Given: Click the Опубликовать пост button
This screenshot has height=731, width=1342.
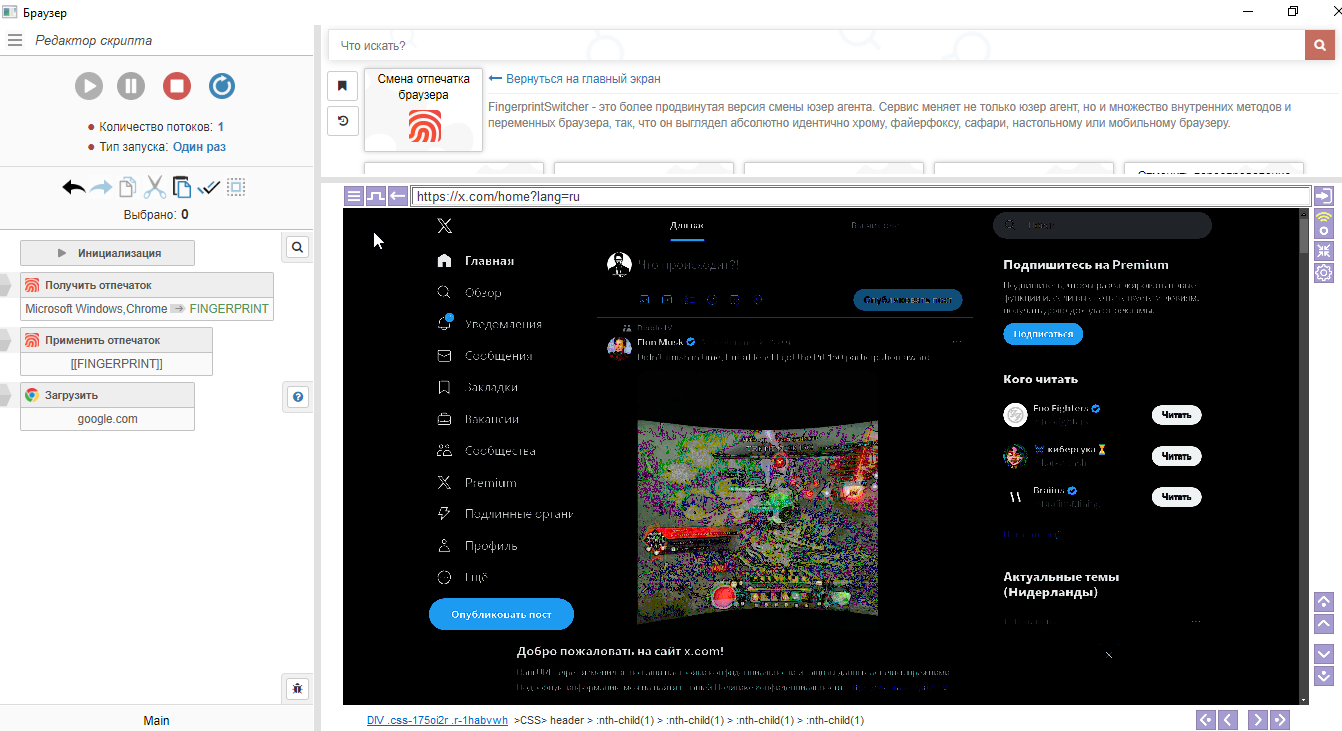Looking at the screenshot, I should click(501, 614).
